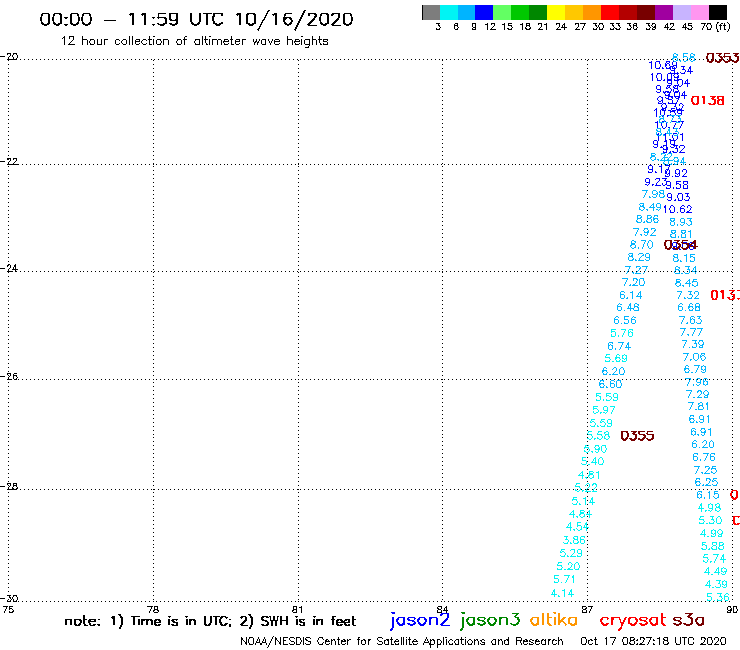740x650 pixels.
Task: Click the wave height value '6.48'
Action: tap(628, 307)
